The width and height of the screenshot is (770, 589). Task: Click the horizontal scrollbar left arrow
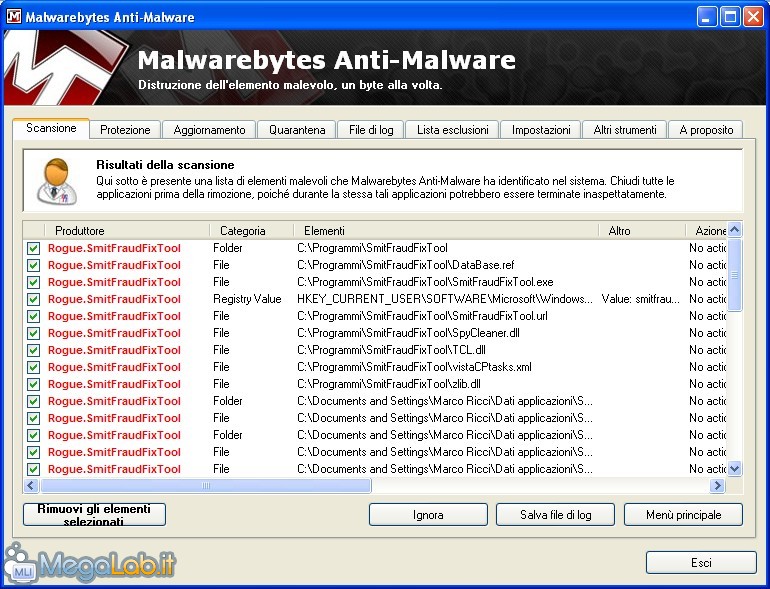tap(31, 486)
